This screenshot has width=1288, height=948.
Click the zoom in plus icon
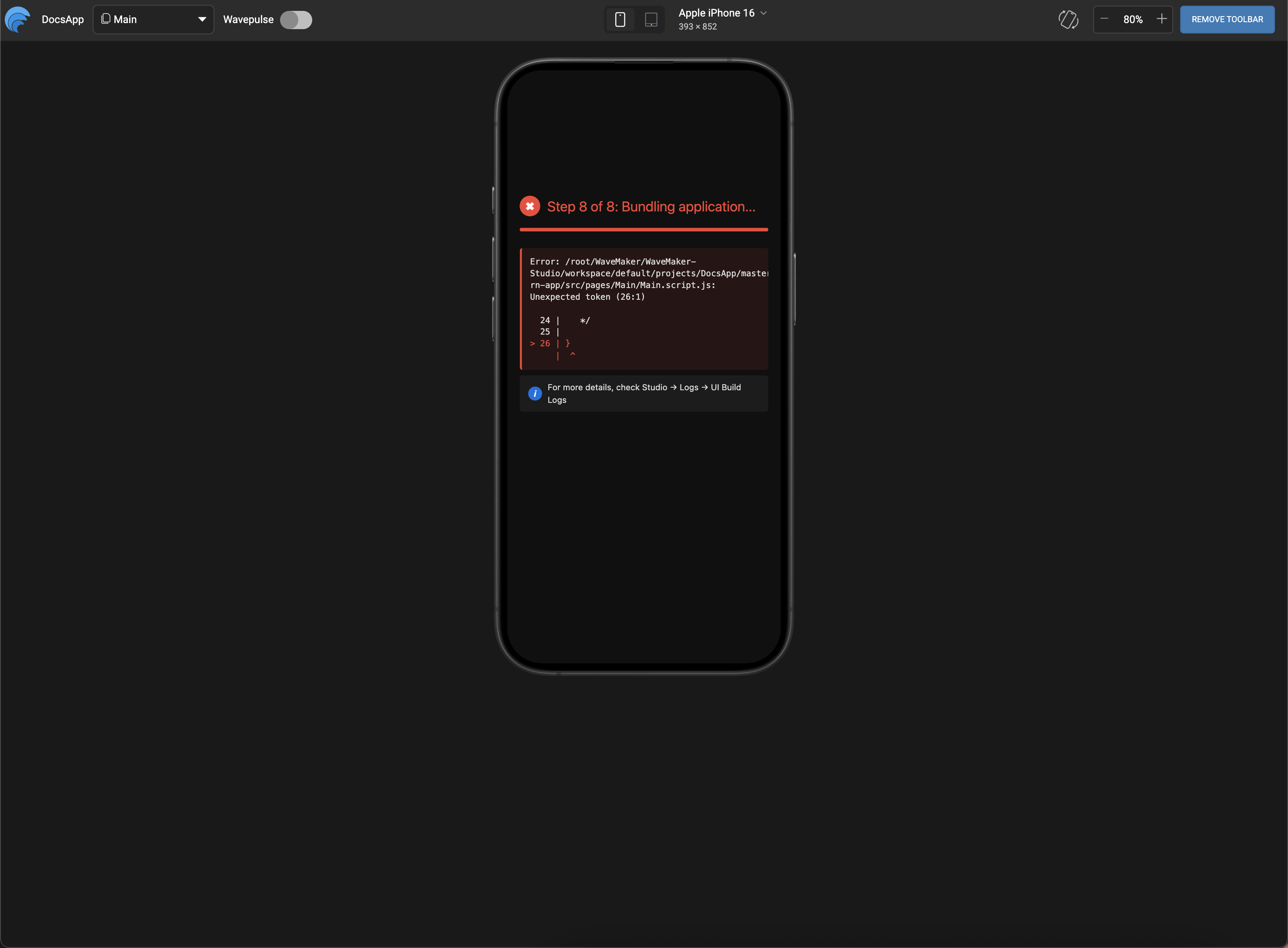(x=1162, y=19)
